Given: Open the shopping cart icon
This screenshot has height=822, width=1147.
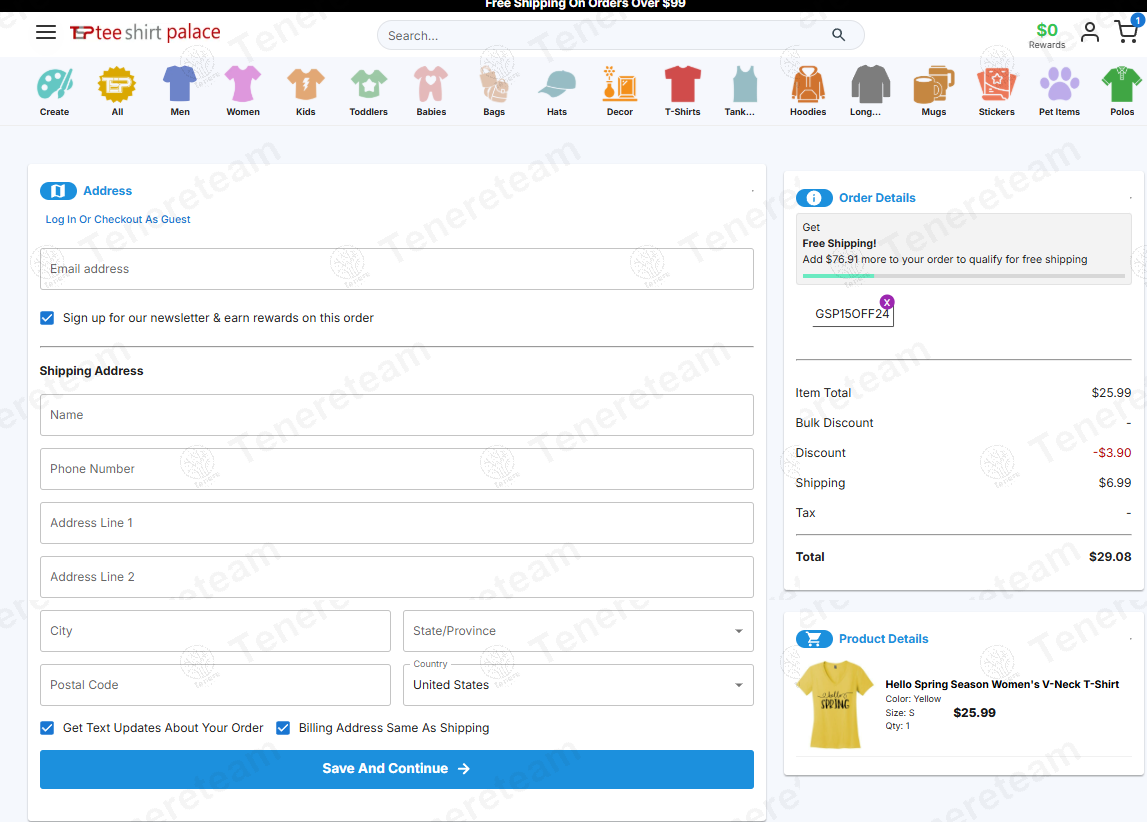Looking at the screenshot, I should click(x=1128, y=31).
